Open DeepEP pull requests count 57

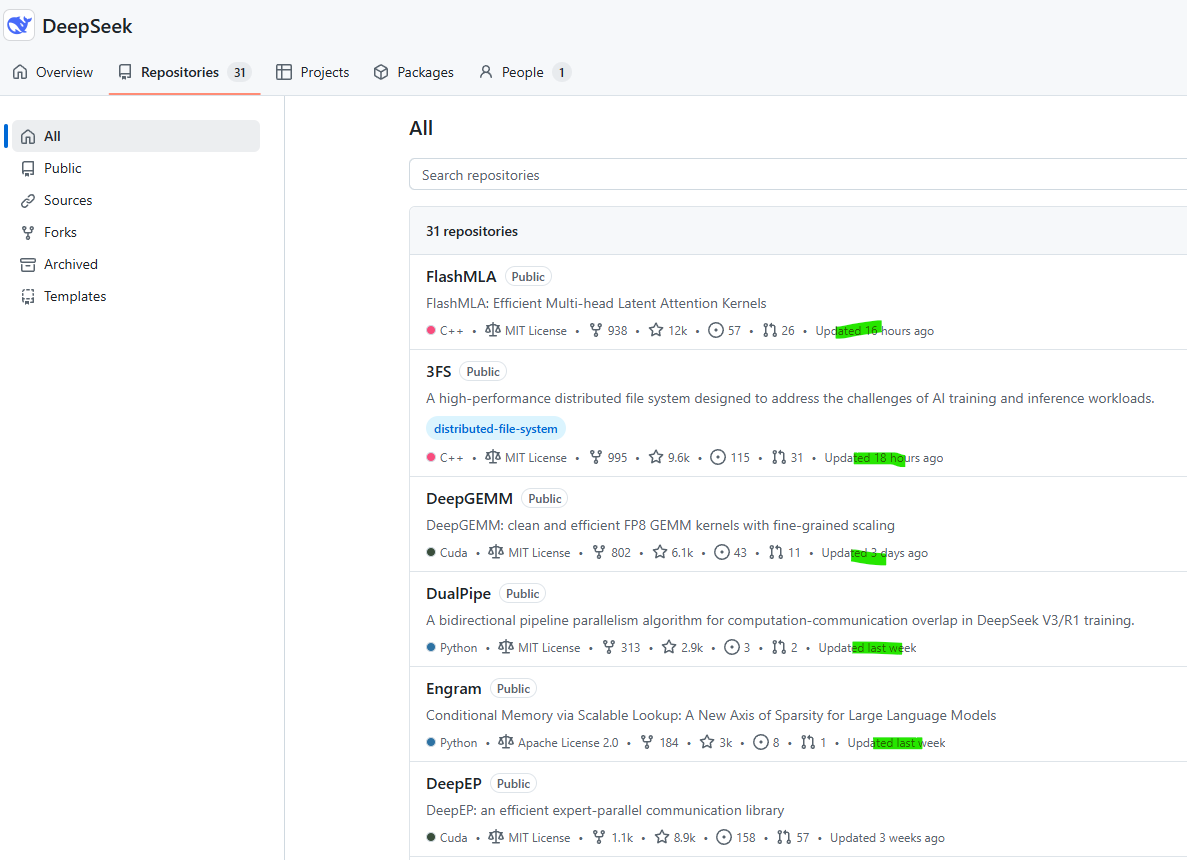[x=793, y=838]
